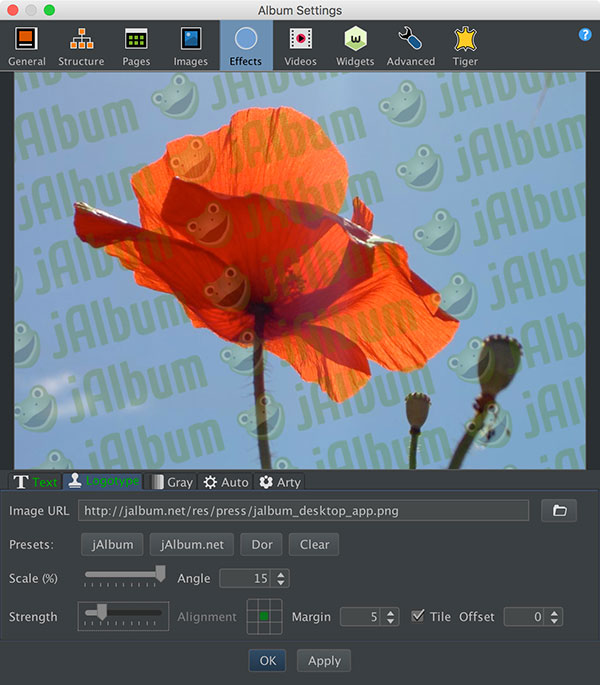
Task: Browse for logo image with folder icon
Action: (x=559, y=510)
